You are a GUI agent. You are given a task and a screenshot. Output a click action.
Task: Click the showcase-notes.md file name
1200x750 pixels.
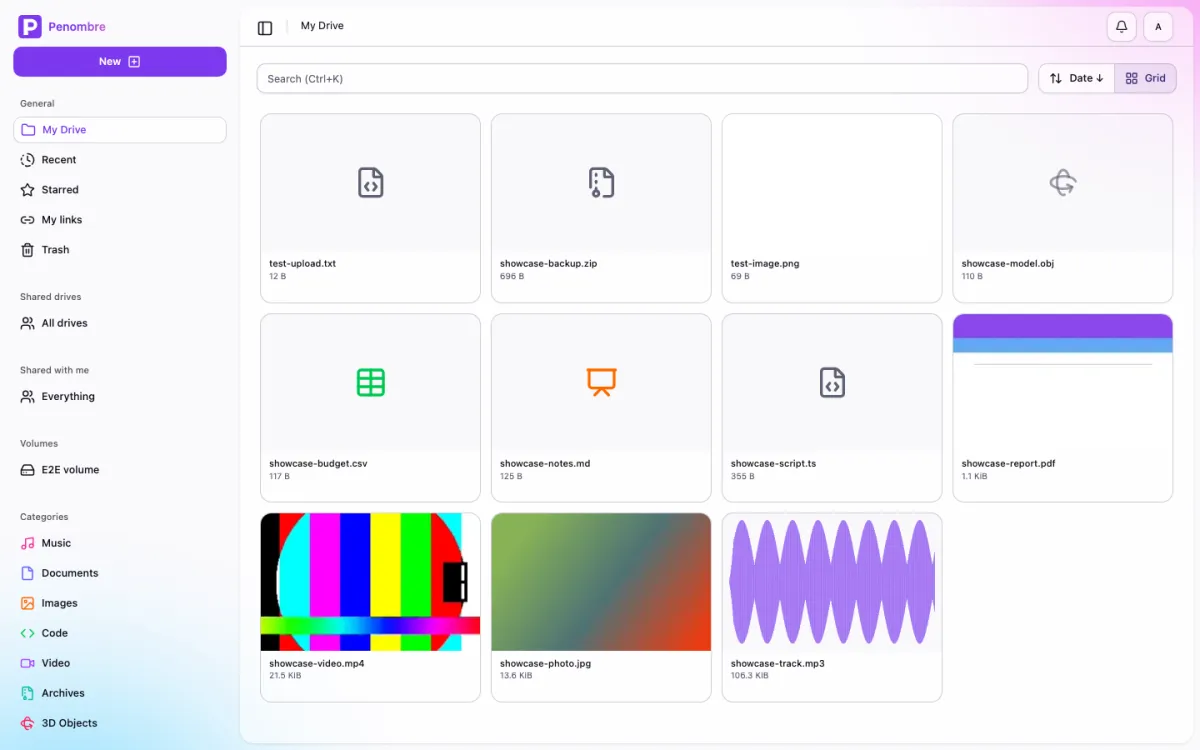point(545,464)
